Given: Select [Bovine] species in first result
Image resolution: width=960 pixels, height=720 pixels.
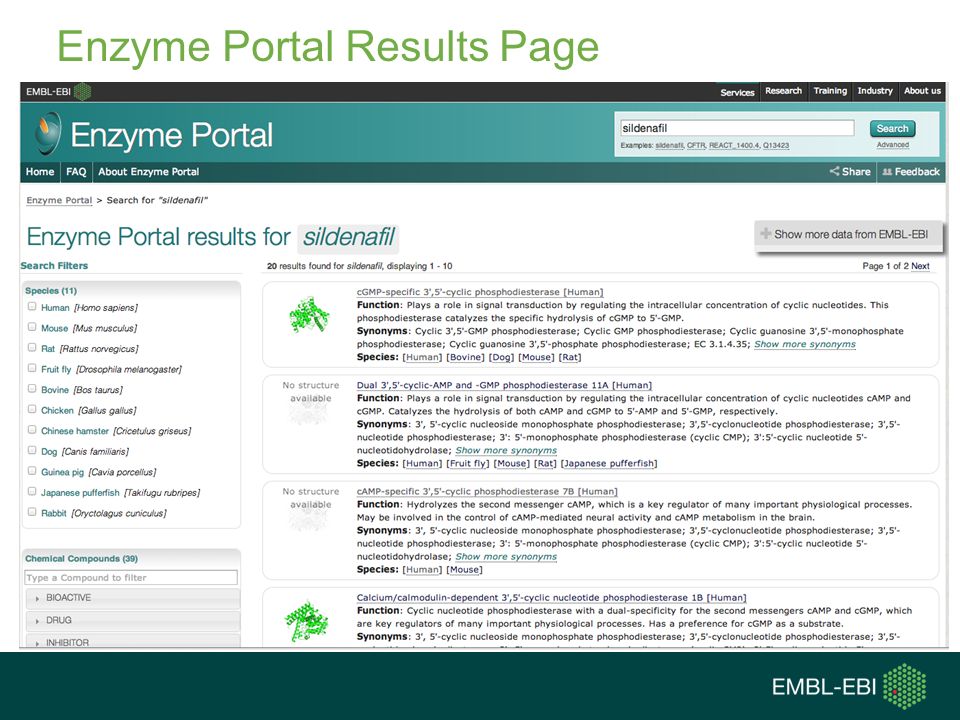Looking at the screenshot, I should click(x=465, y=357).
